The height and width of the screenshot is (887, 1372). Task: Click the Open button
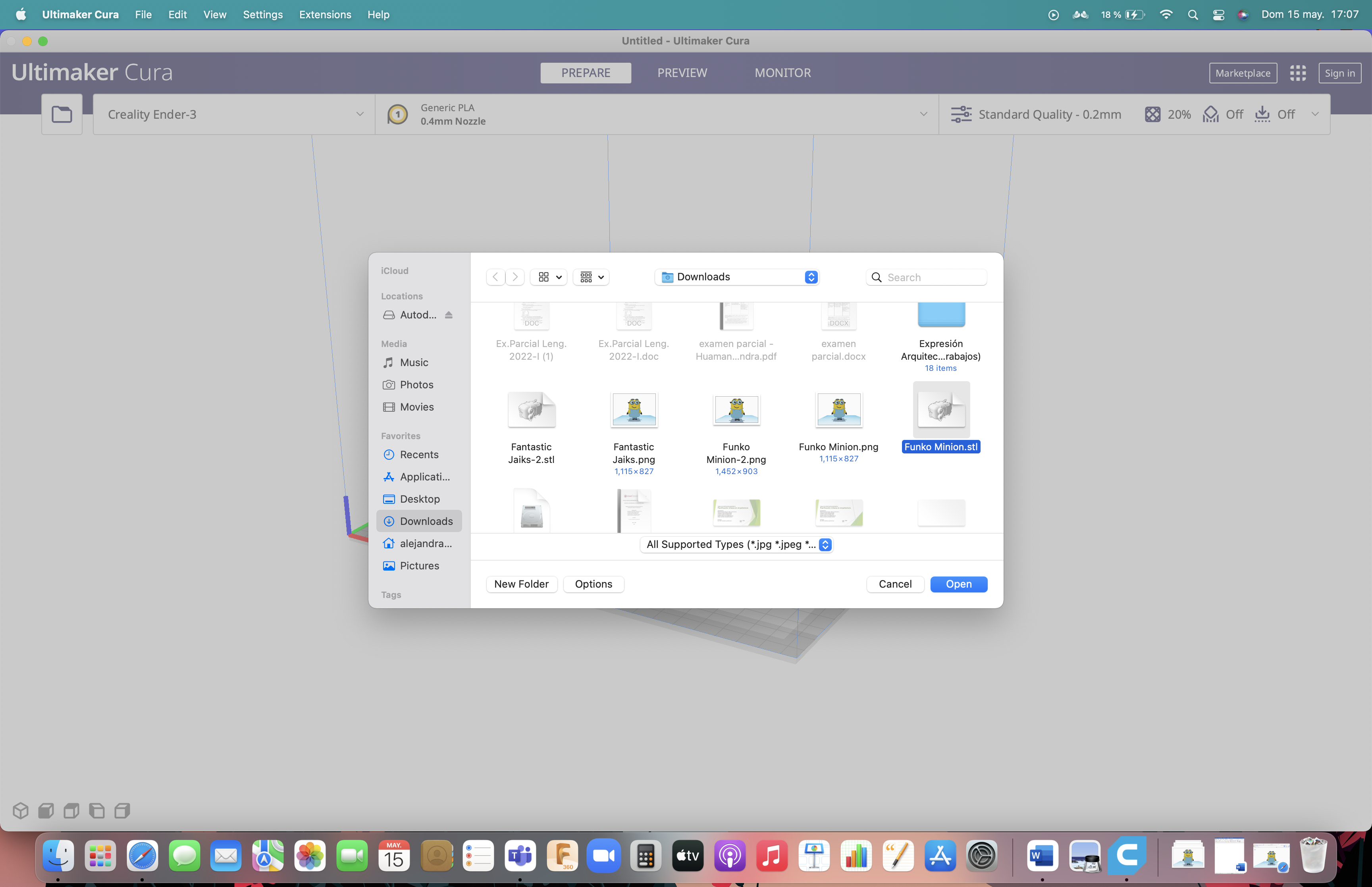[x=959, y=584]
